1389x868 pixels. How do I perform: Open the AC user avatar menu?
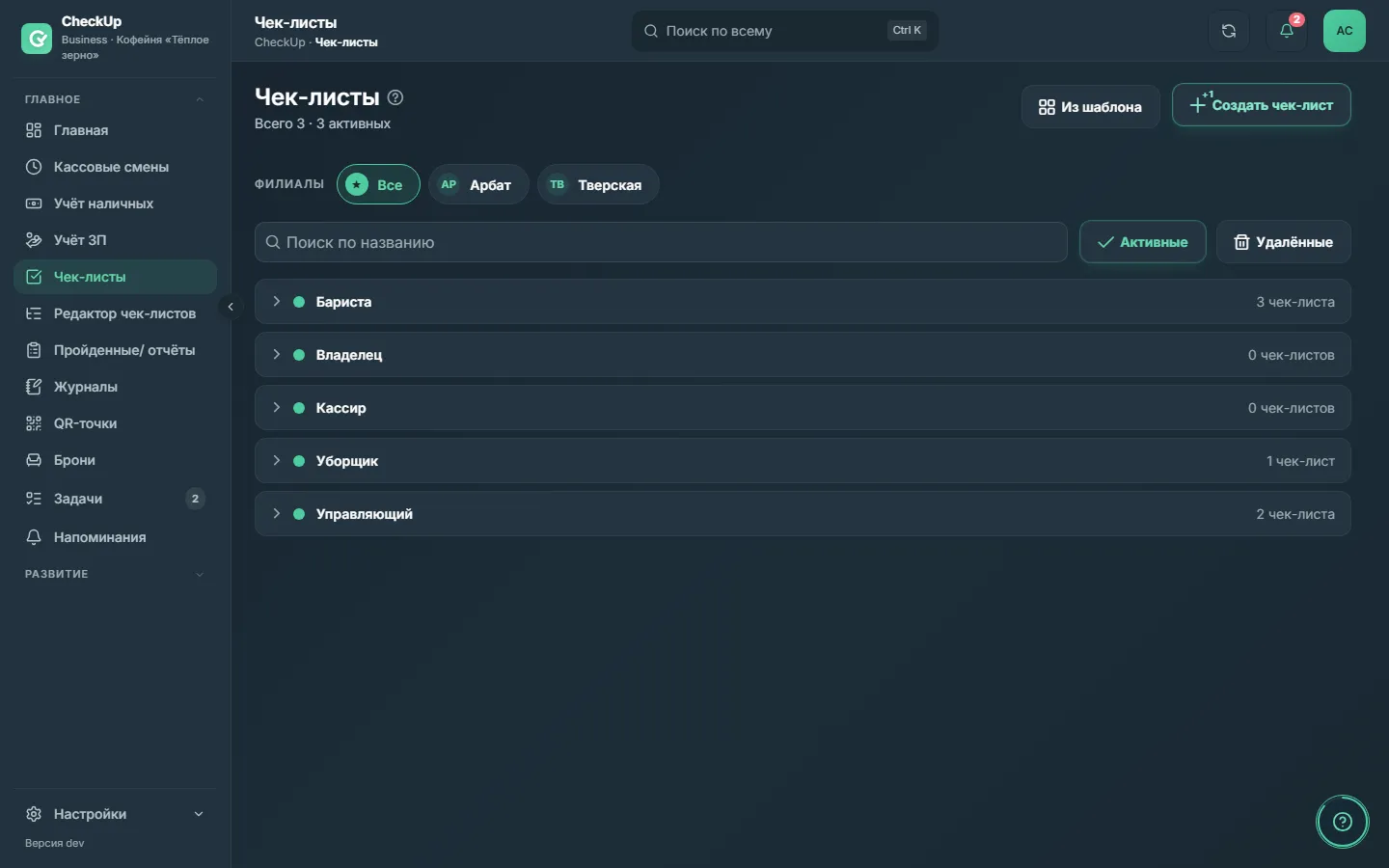(x=1345, y=31)
